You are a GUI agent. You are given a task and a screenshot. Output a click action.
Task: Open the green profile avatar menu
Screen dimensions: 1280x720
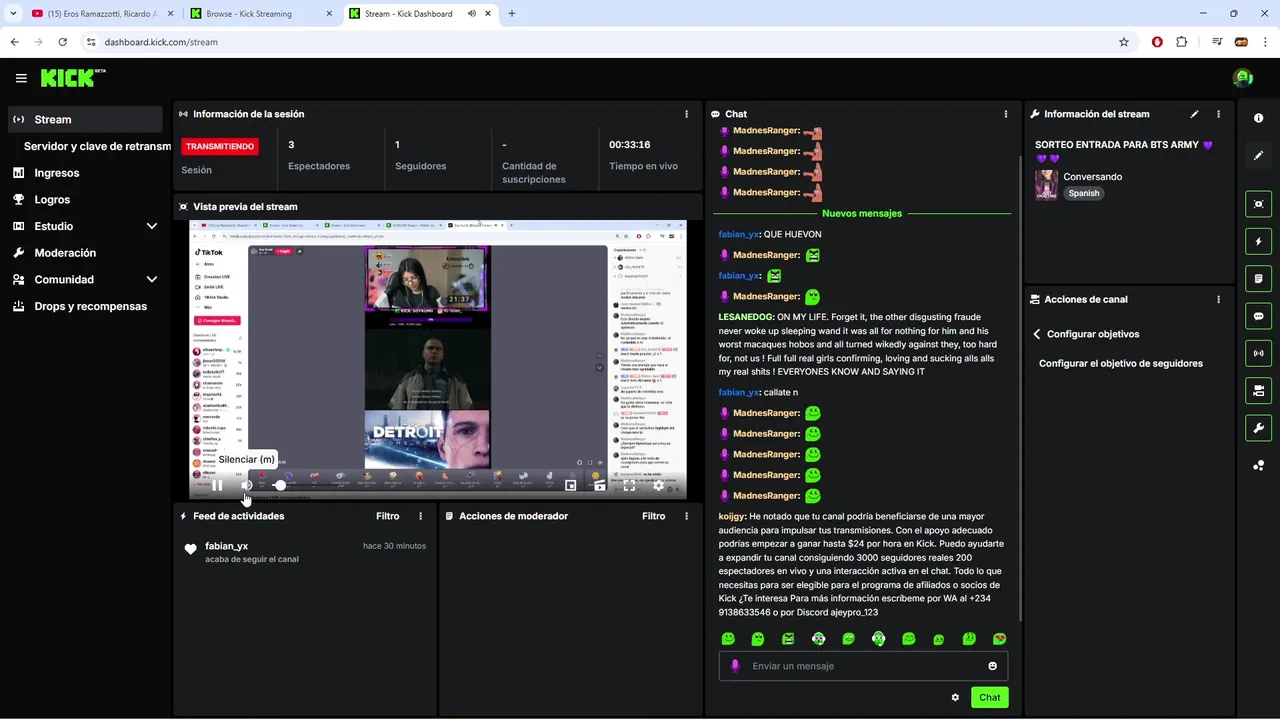point(1243,78)
